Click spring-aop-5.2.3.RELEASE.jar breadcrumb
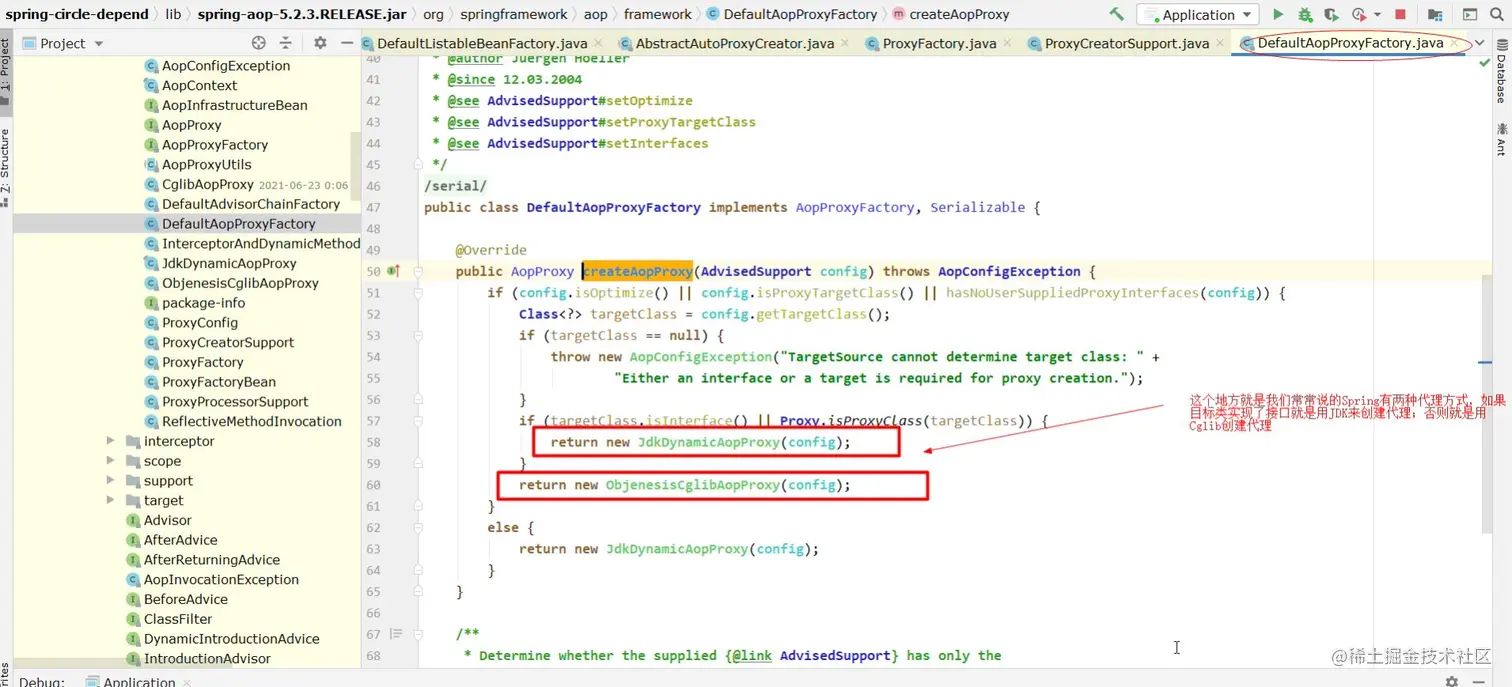Viewport: 1512px width, 687px height. coord(302,14)
